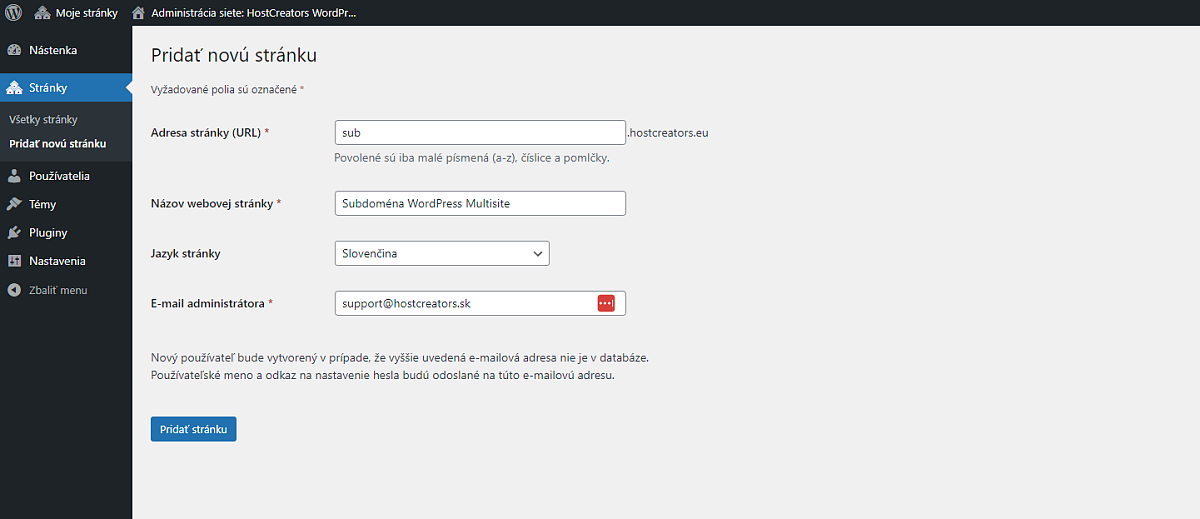Click the Jazyk stránky label
Image resolution: width=1200 pixels, height=519 pixels.
[186, 254]
